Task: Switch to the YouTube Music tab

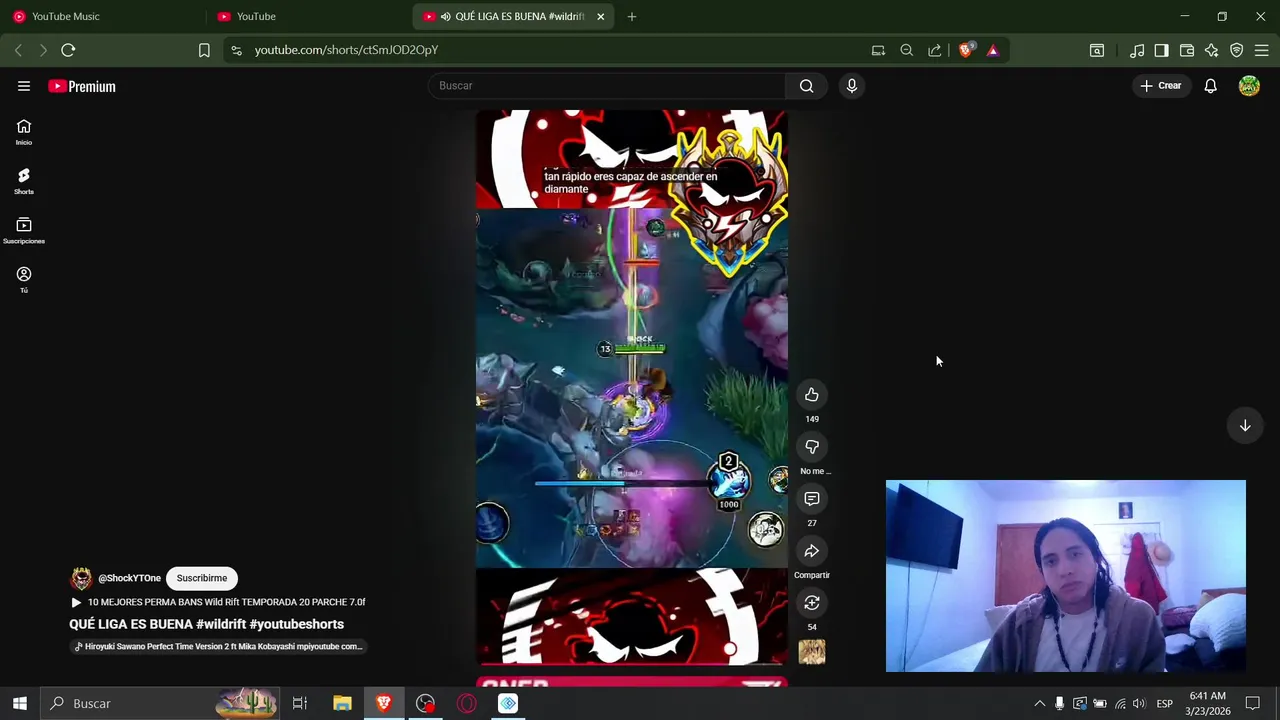Action: coord(103,16)
